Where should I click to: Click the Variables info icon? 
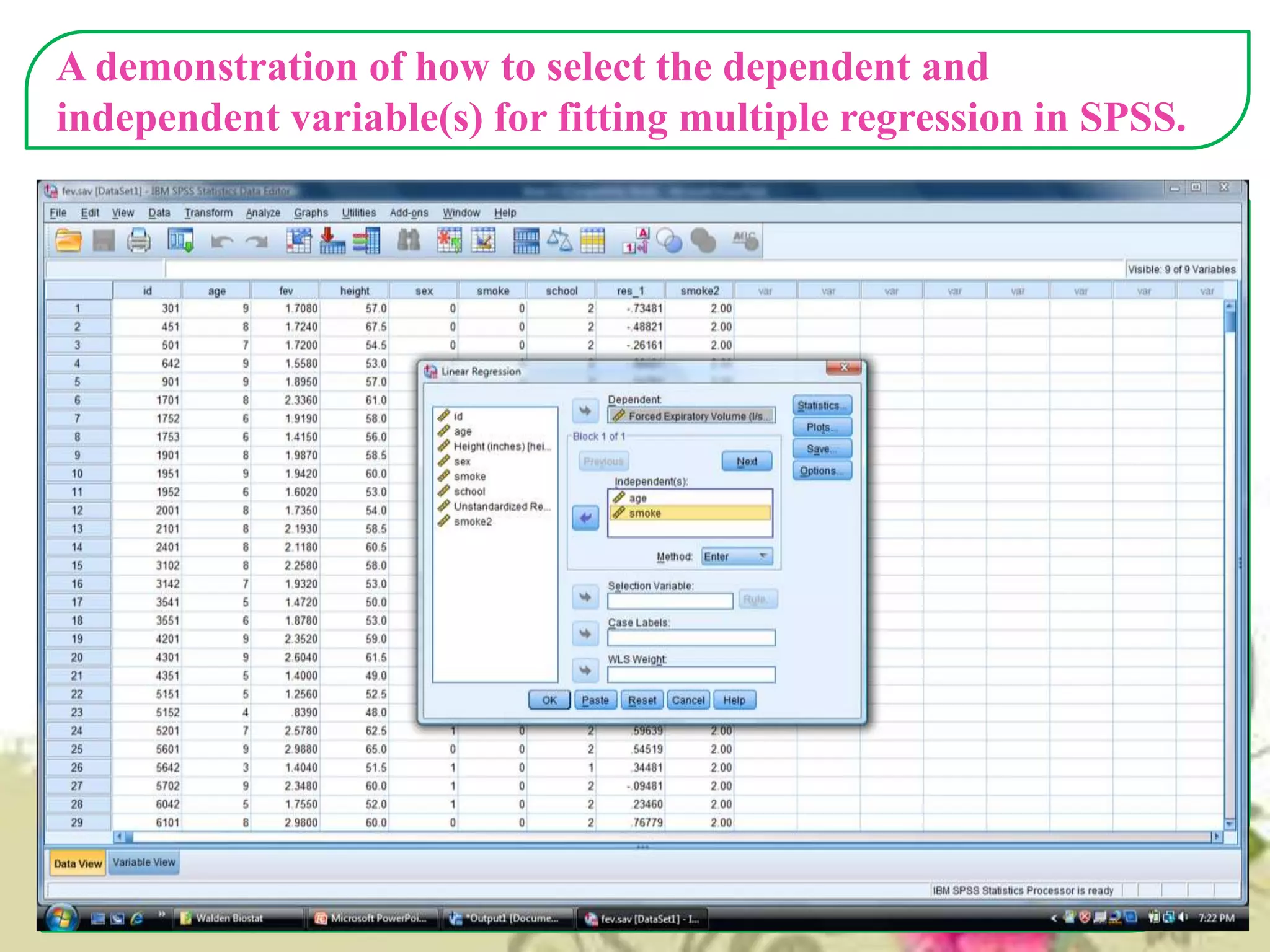366,241
